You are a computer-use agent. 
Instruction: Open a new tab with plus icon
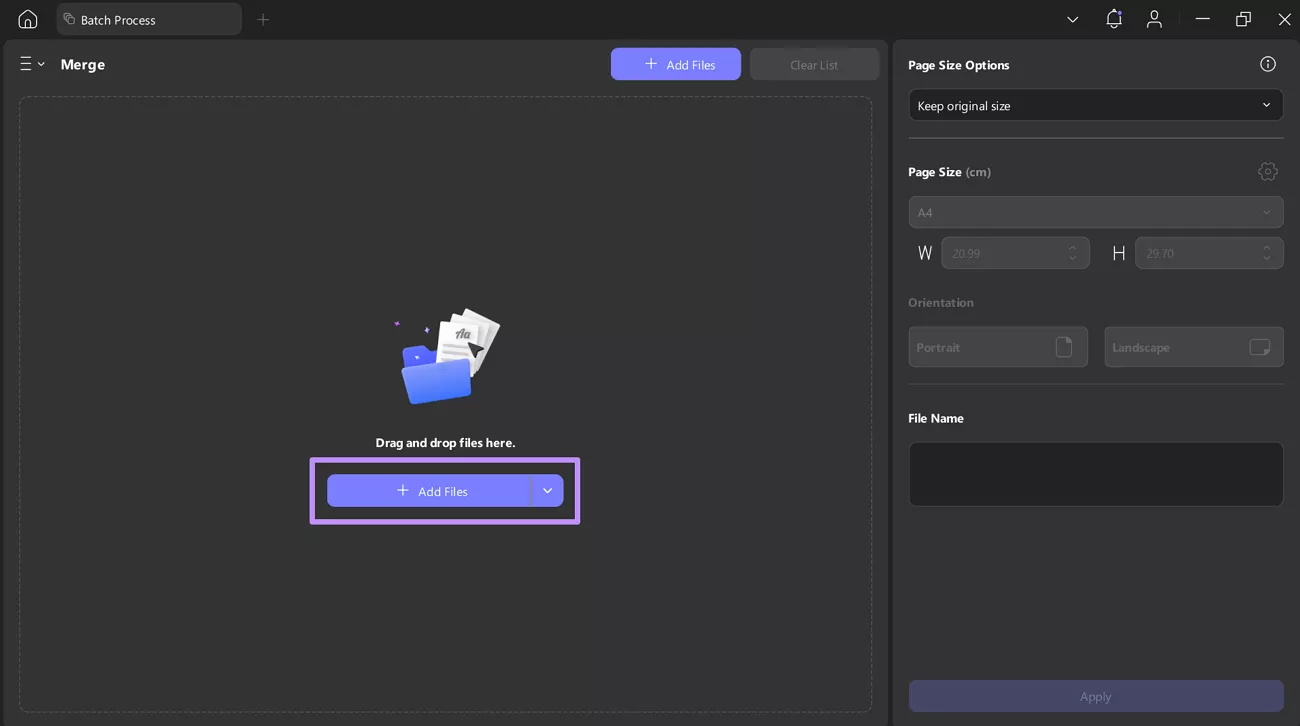263,19
